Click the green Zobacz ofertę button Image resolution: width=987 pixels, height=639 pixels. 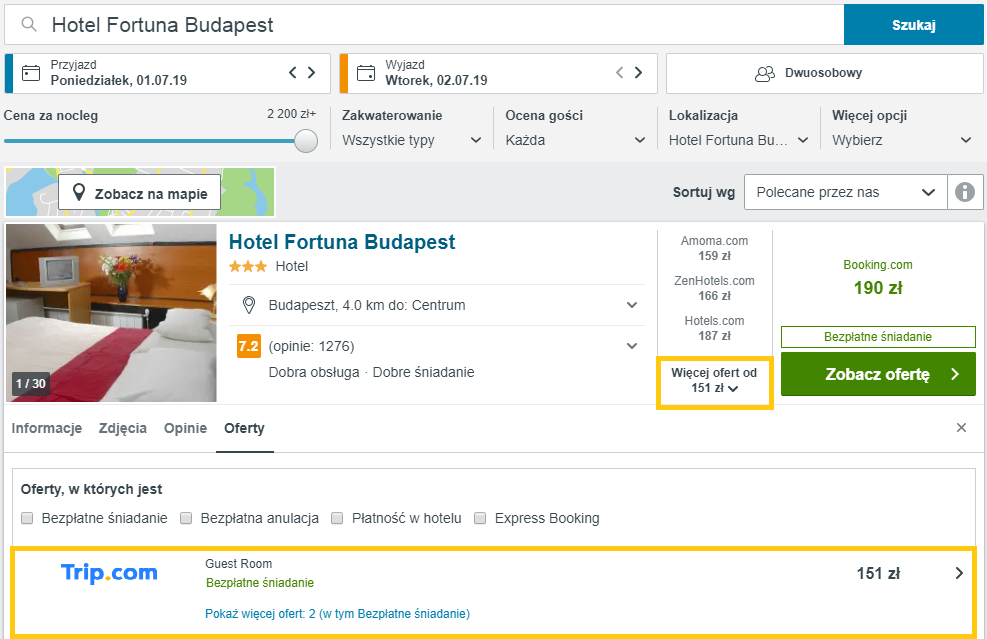click(878, 374)
